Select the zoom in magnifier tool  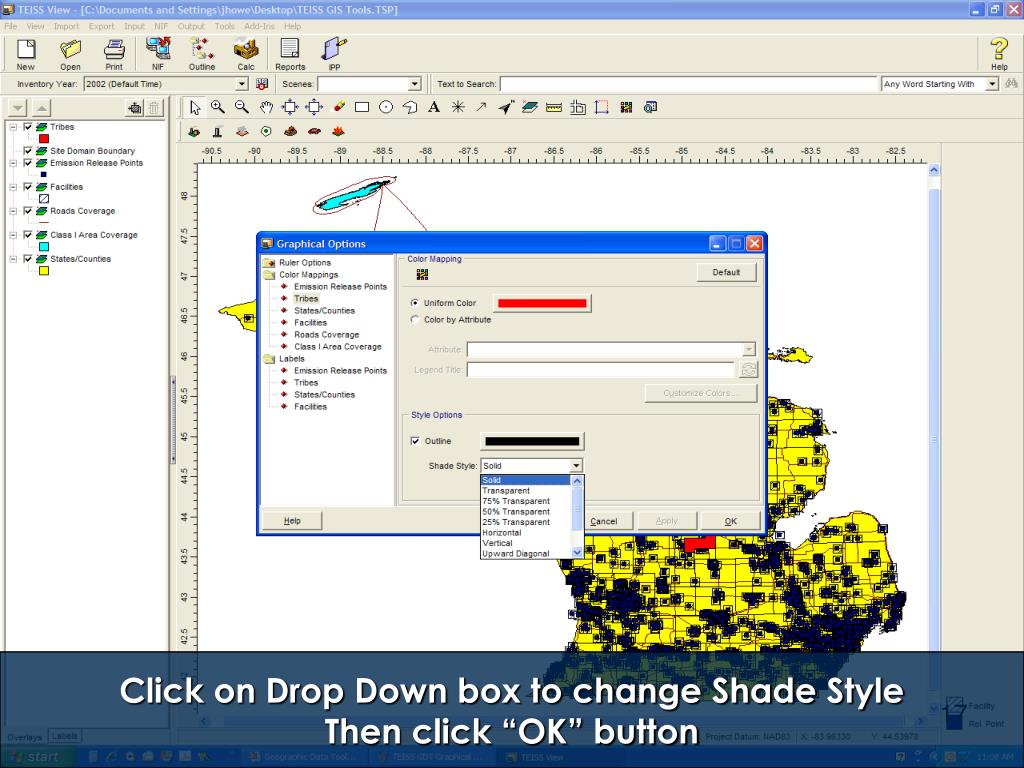coord(217,107)
